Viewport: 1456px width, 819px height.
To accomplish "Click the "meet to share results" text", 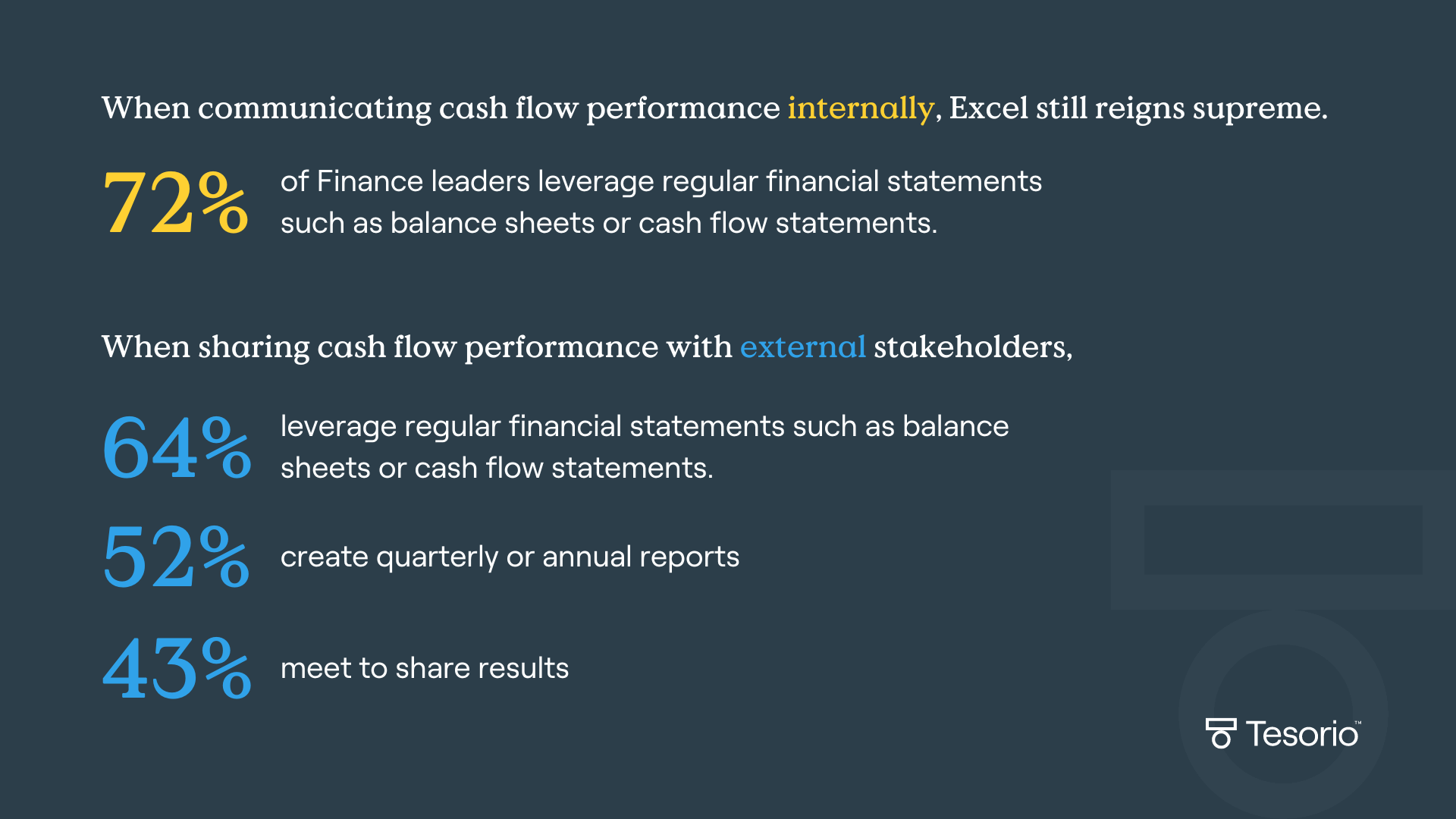I will tap(425, 668).
